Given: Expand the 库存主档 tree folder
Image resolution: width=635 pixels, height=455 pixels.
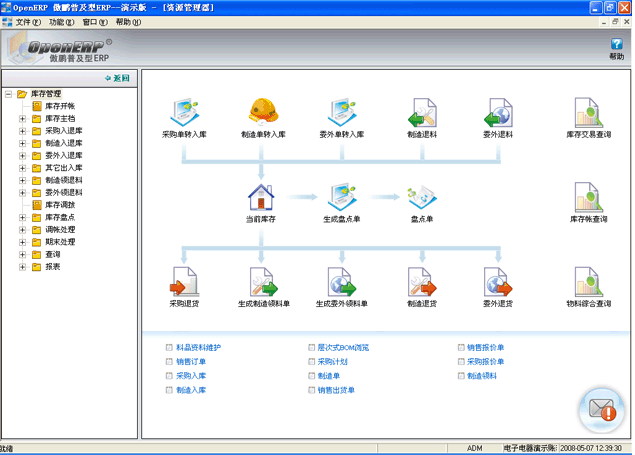Looking at the screenshot, I should point(22,118).
